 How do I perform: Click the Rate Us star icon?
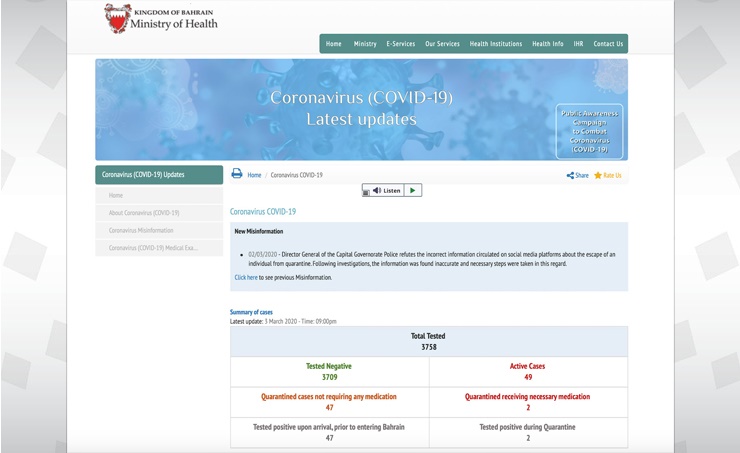(598, 176)
